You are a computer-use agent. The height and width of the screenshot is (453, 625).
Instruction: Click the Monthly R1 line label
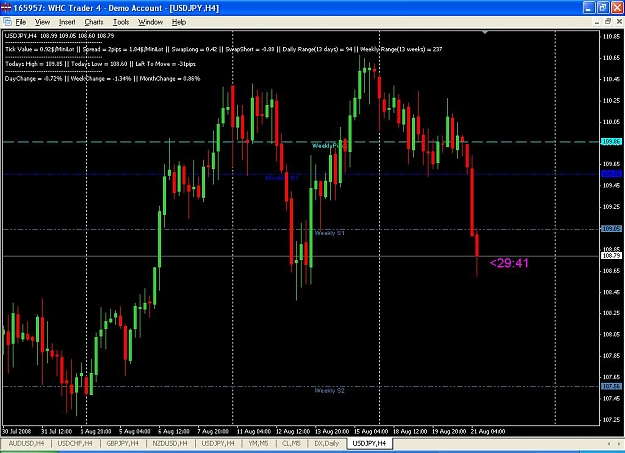[x=282, y=178]
